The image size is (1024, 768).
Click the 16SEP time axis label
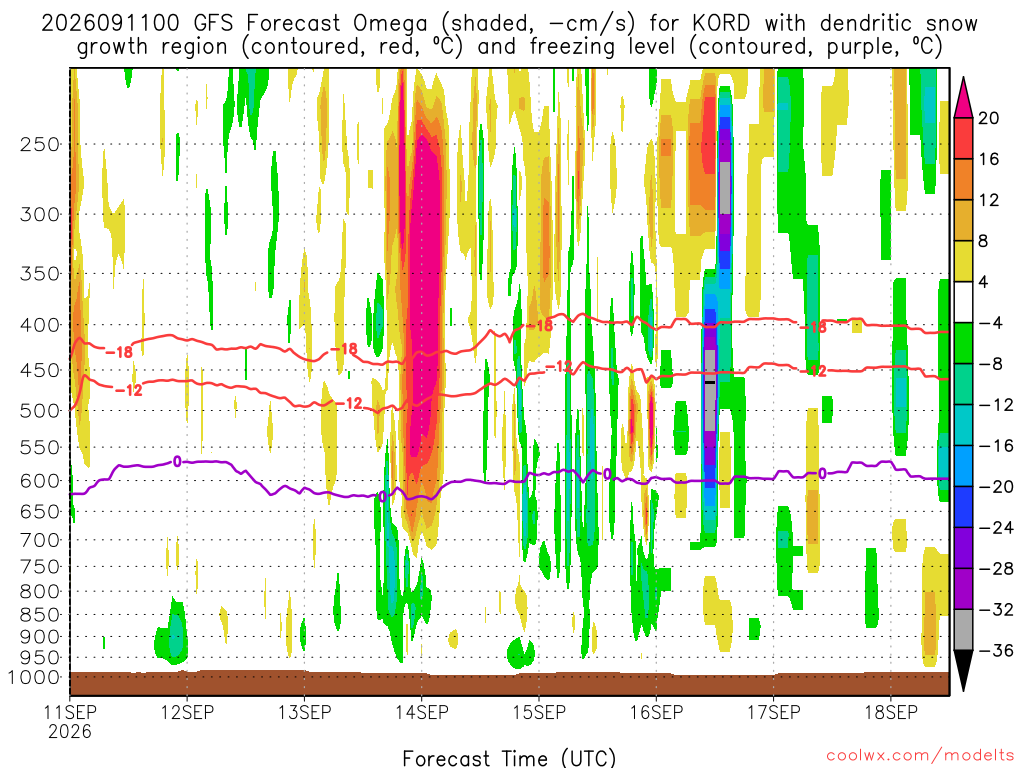click(656, 712)
